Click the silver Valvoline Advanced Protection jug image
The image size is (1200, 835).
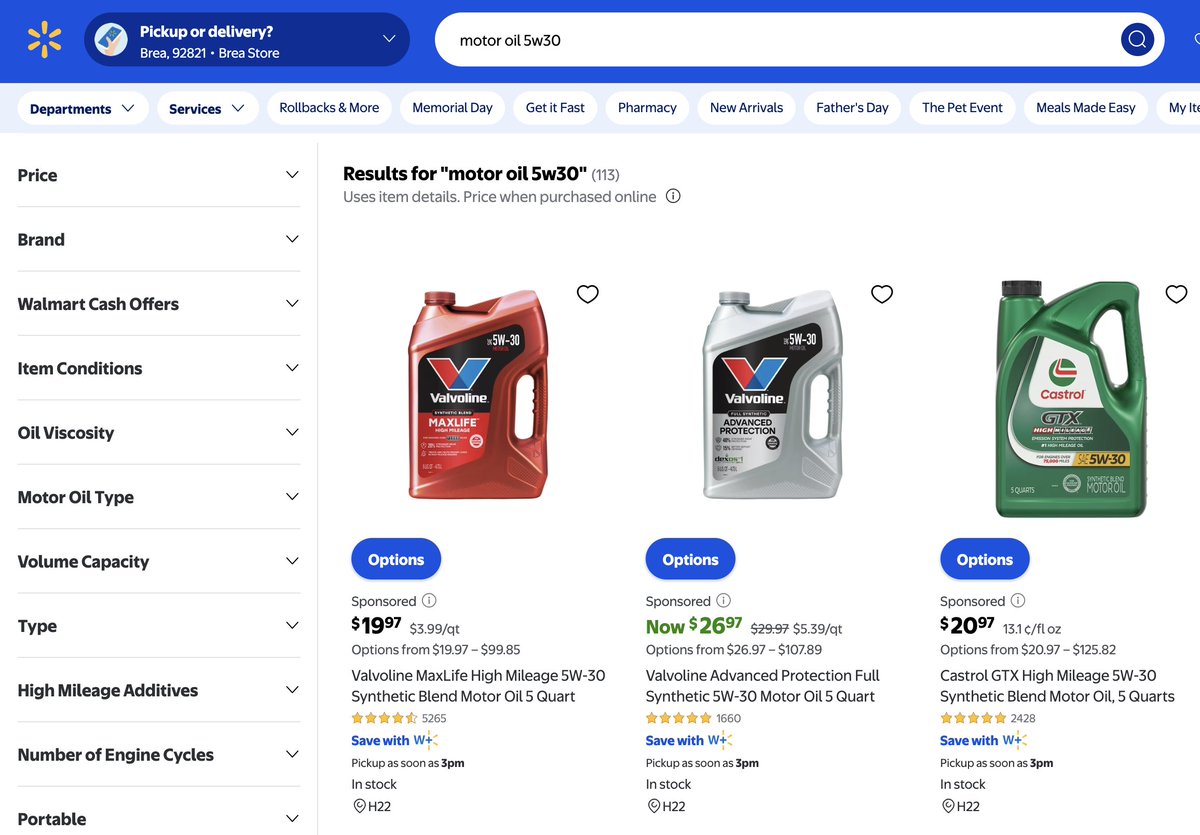pyautogui.click(x=771, y=393)
